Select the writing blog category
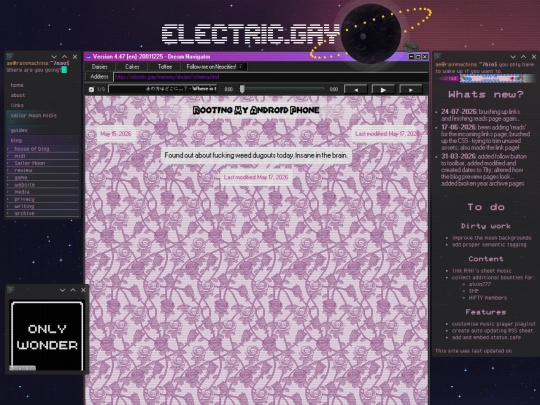Image resolution: width=540 pixels, height=405 pixels. 24,206
